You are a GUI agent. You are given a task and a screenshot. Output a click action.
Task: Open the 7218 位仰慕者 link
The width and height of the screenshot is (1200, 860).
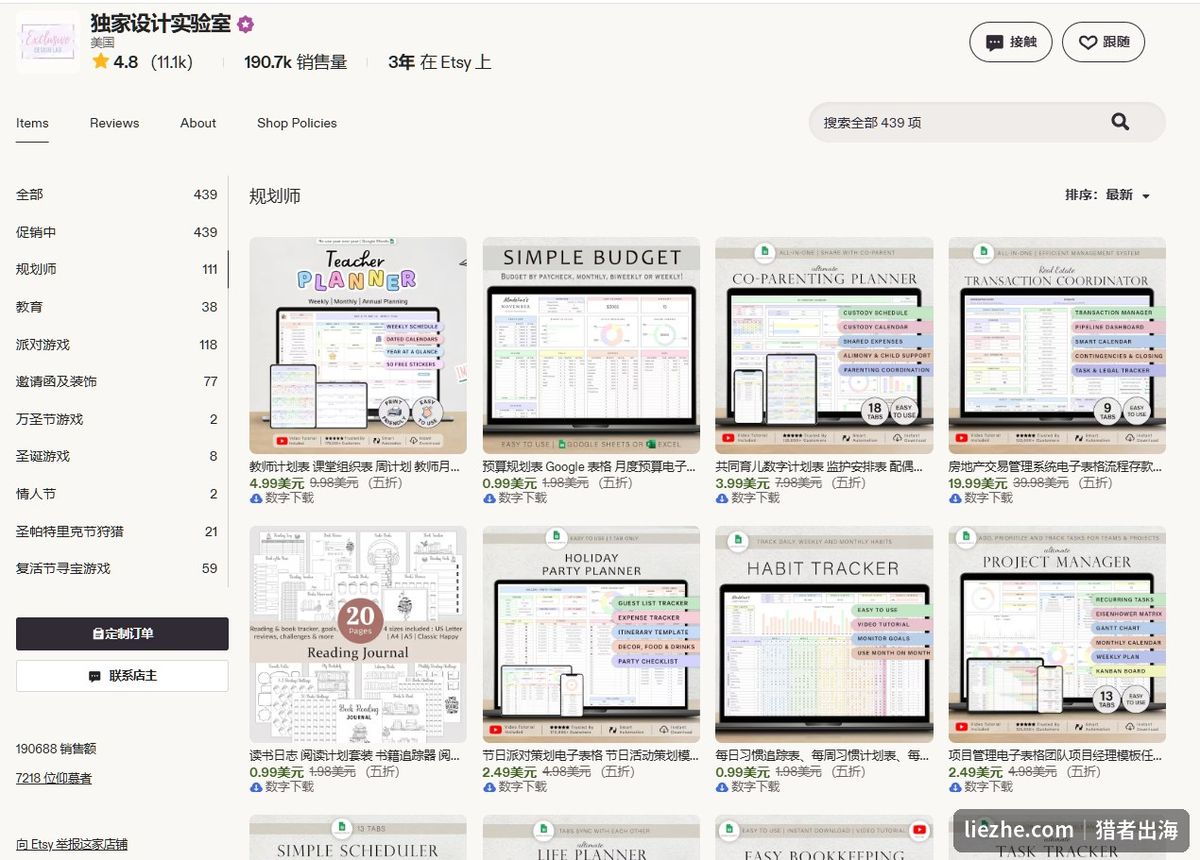(x=54, y=778)
